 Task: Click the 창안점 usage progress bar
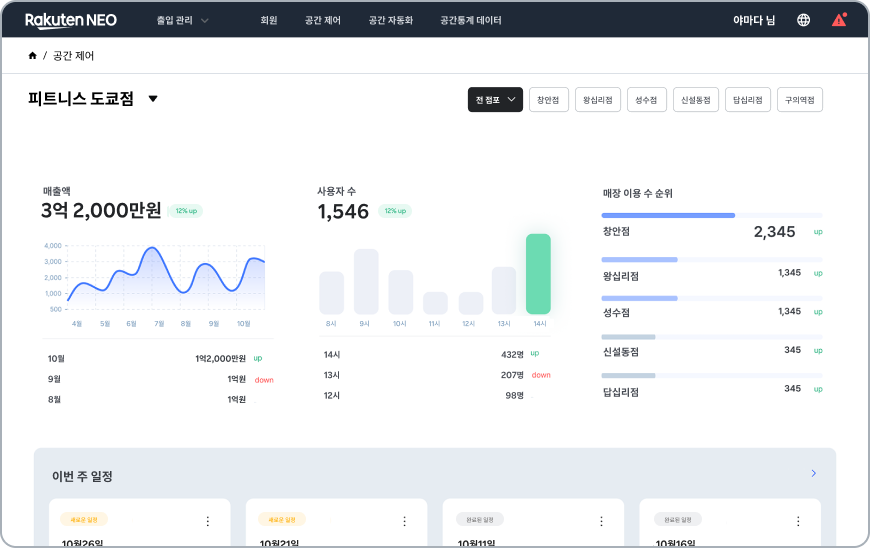tap(711, 215)
